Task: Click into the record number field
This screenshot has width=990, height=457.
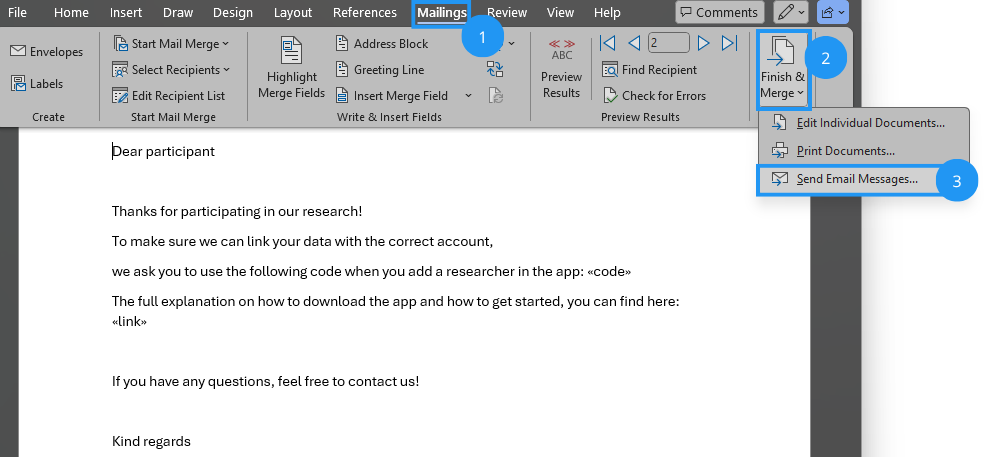Action: coord(669,43)
